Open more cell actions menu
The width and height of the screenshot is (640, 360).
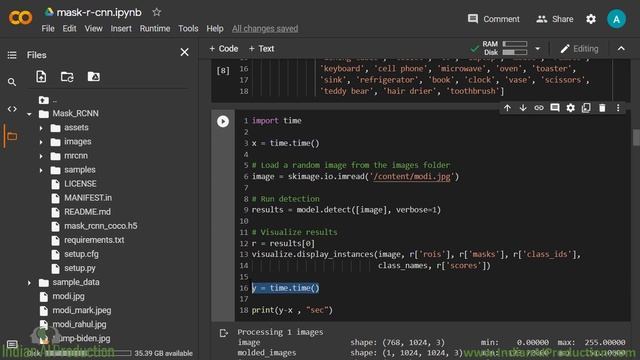pyautogui.click(x=618, y=108)
